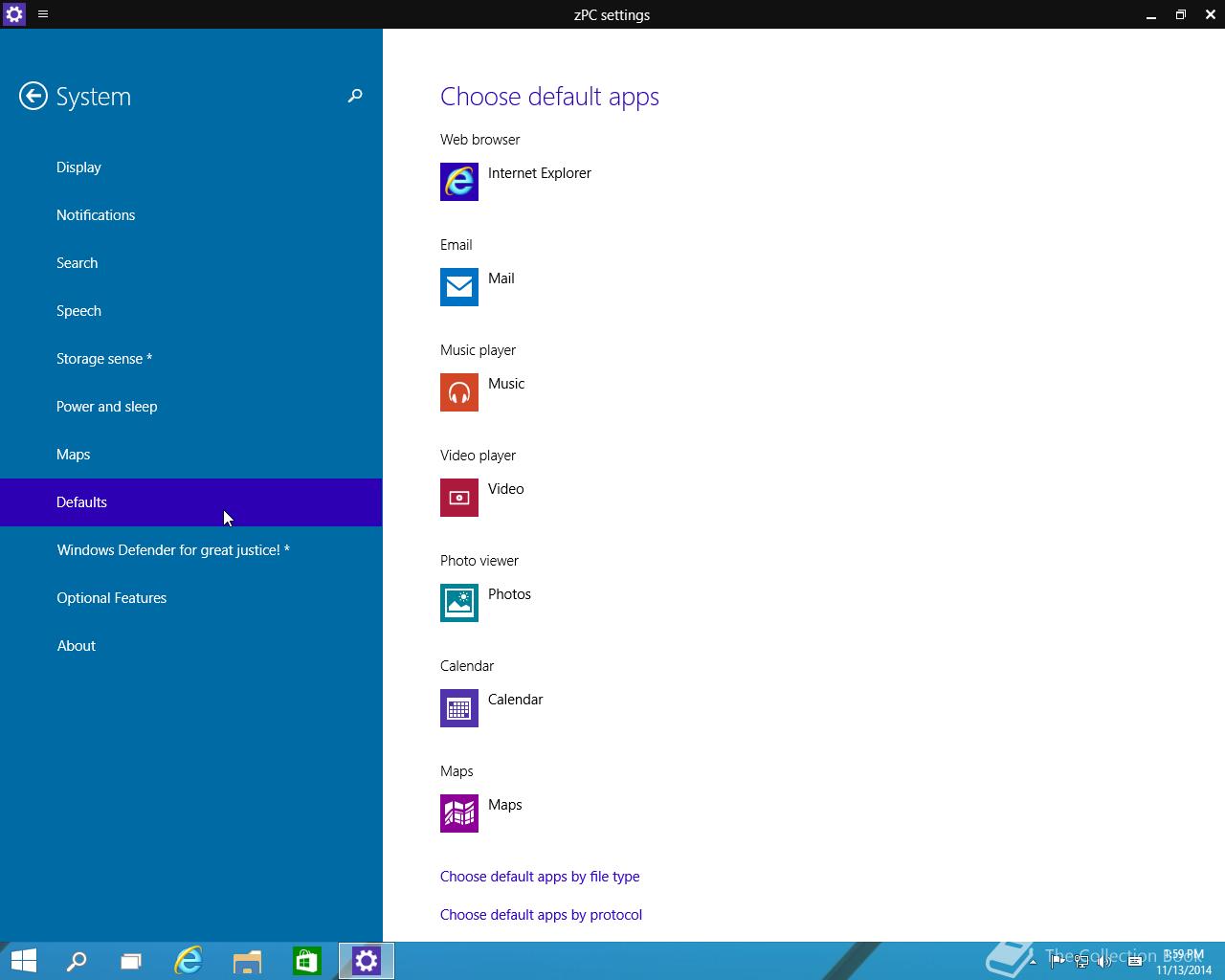Open File Explorer from the taskbar

(x=248, y=961)
